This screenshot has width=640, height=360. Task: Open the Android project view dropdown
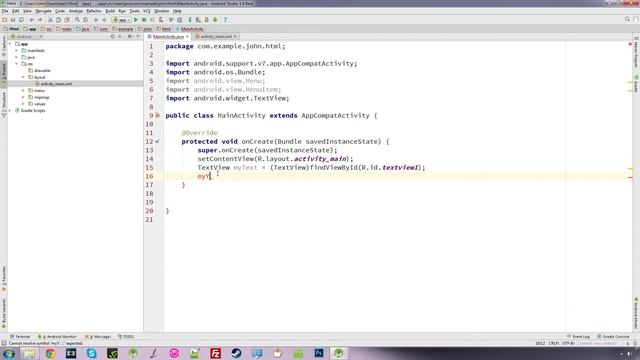pos(26,36)
